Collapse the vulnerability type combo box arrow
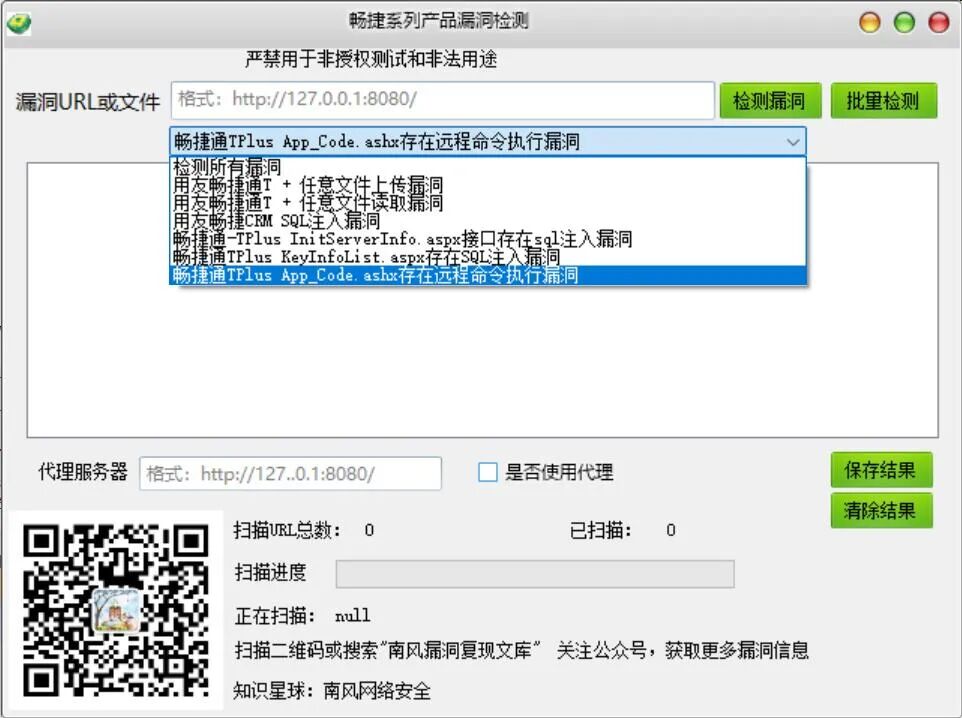Viewport: 962px width, 718px height. (793, 142)
